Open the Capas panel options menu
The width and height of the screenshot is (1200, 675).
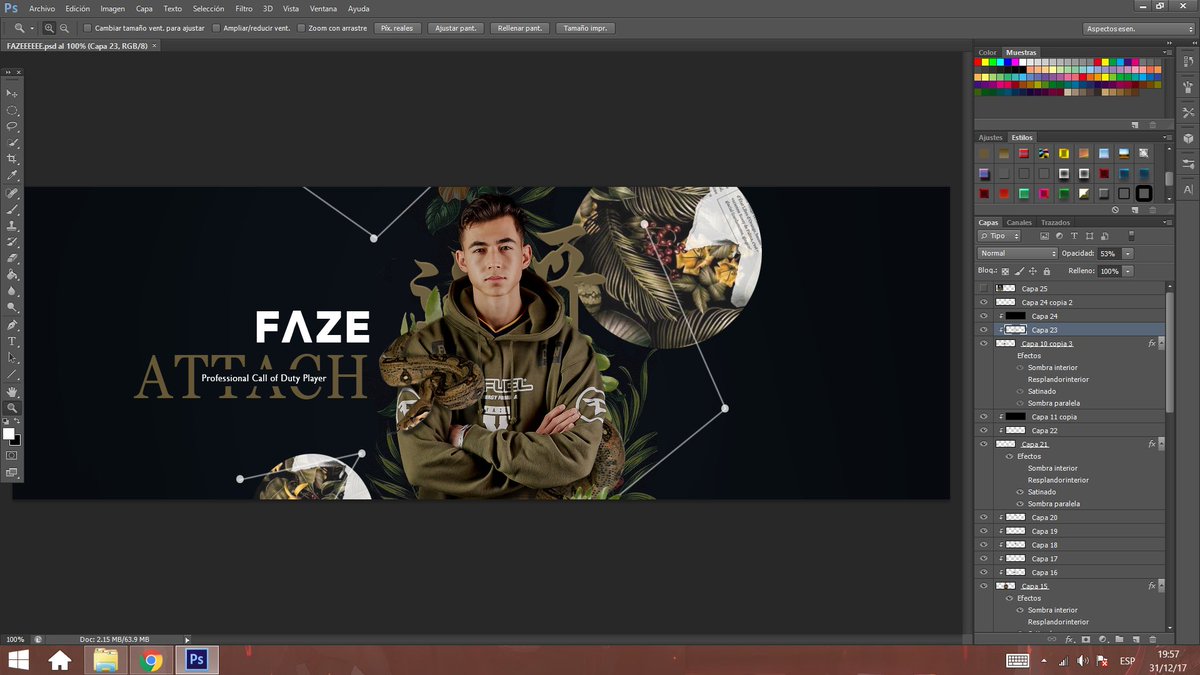point(1167,222)
